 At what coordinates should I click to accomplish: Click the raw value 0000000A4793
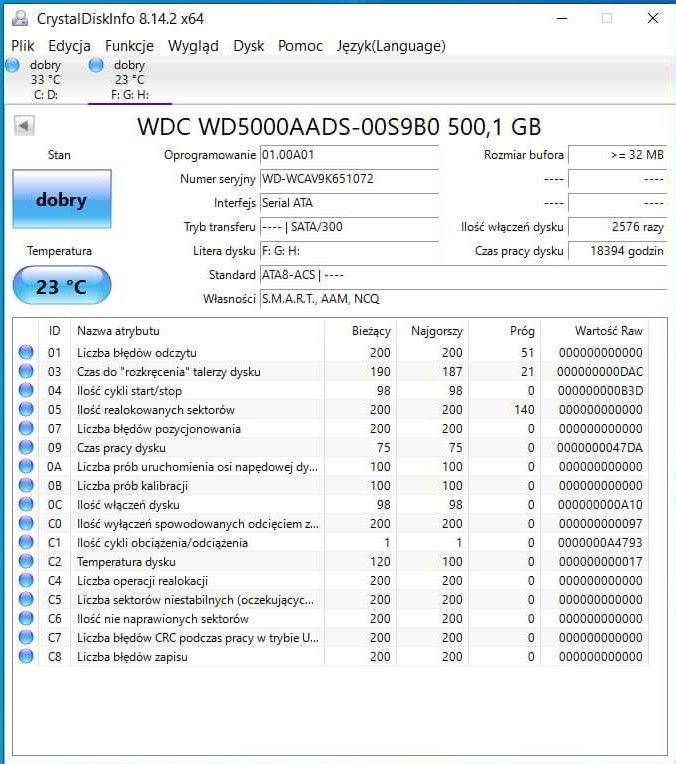pos(600,542)
